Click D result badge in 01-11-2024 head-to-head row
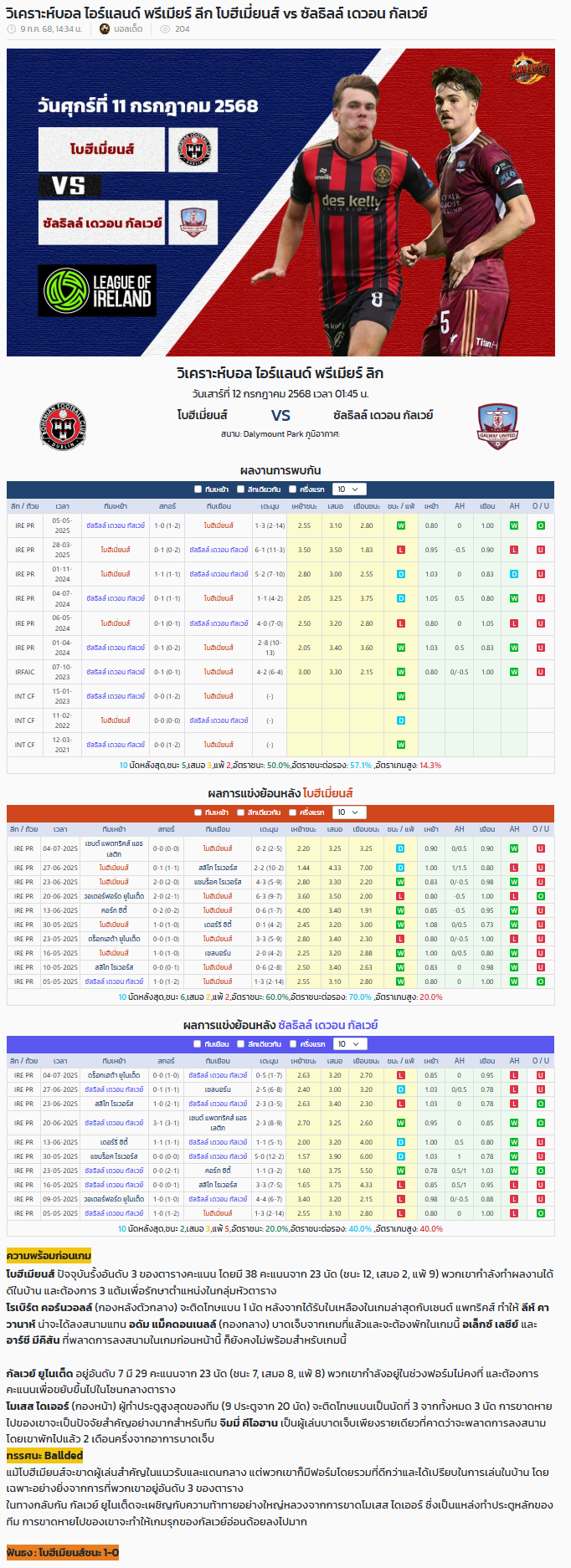 [x=401, y=574]
